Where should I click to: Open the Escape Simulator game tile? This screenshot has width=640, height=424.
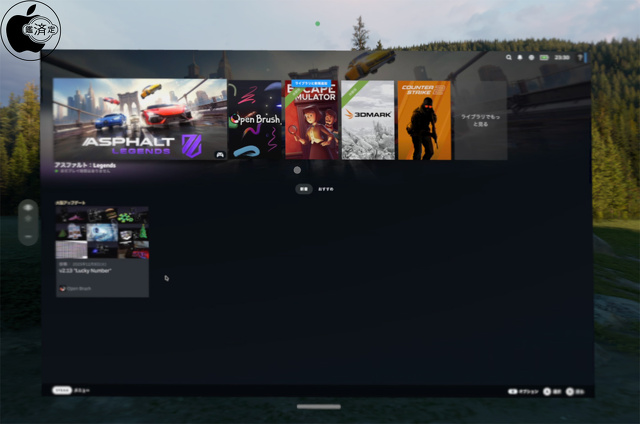click(311, 120)
